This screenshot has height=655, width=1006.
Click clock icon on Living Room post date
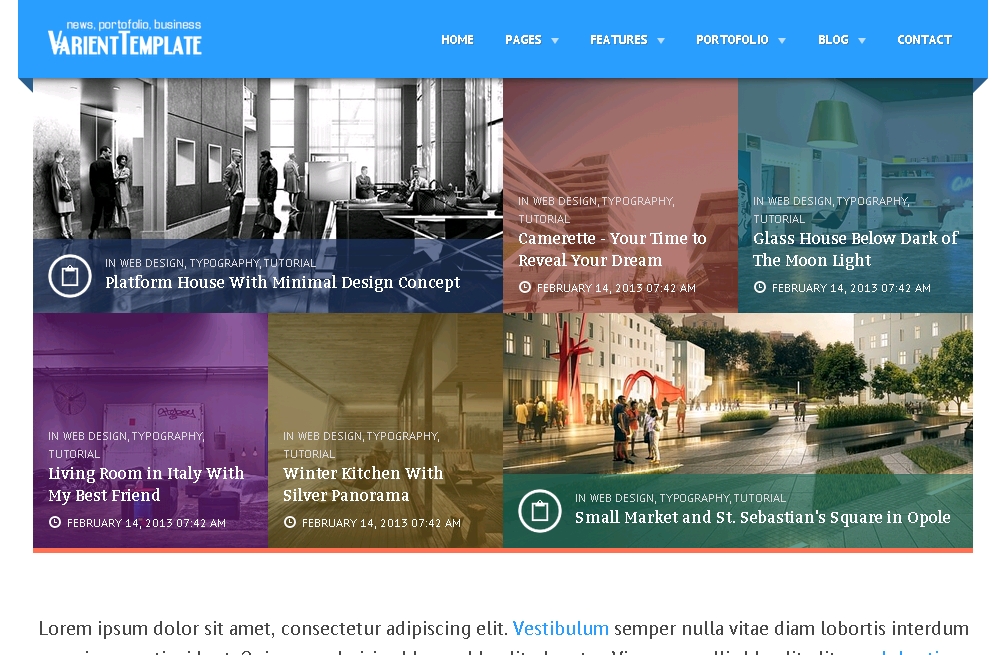click(x=55, y=523)
